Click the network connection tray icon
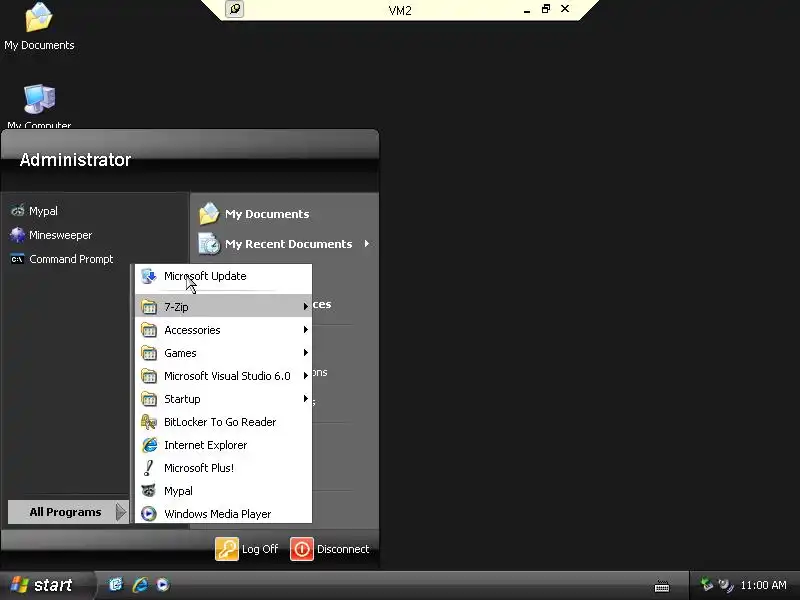 pyautogui.click(x=707, y=584)
